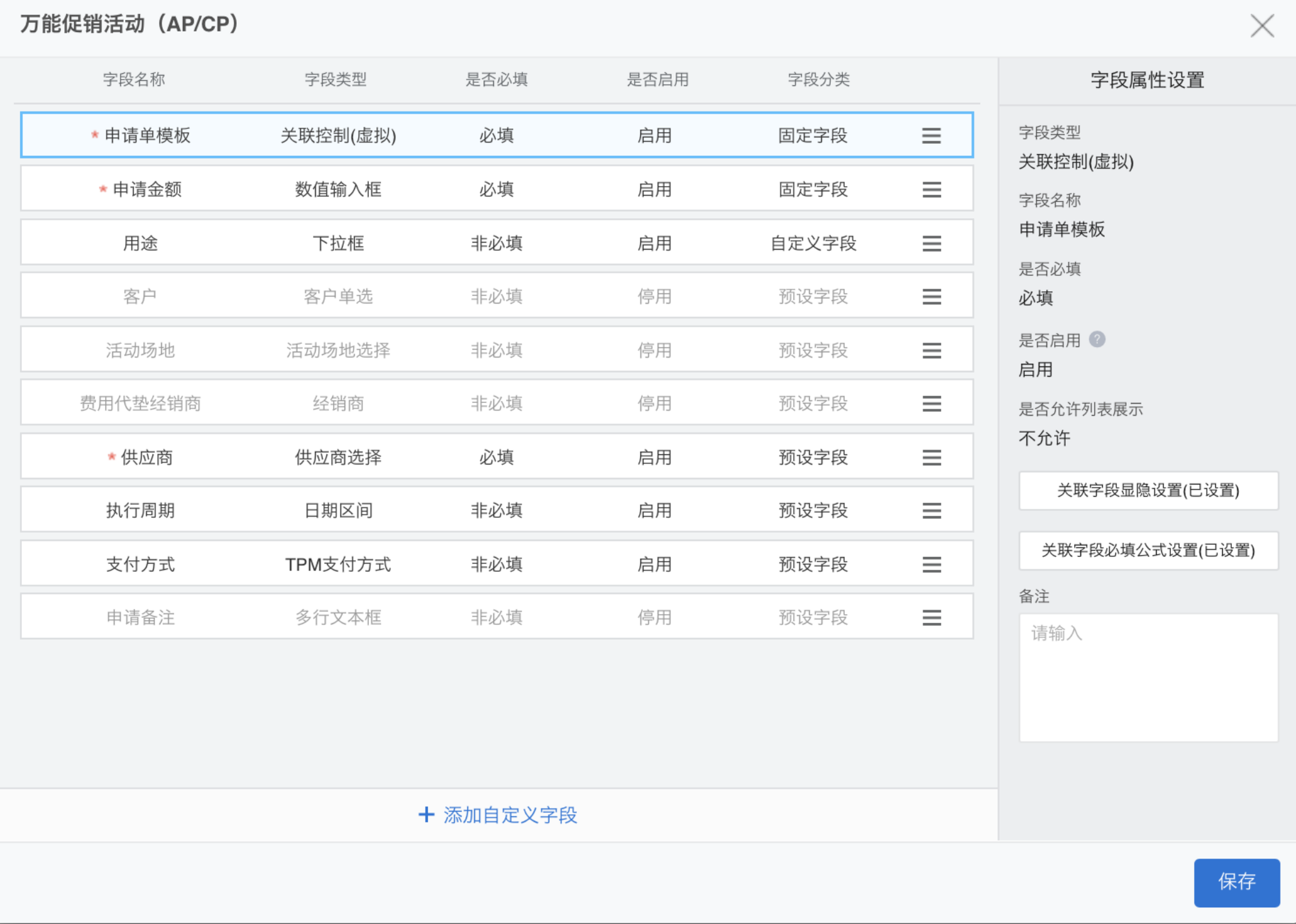
Task: Click 数值输入框 field type cell
Action: tap(338, 189)
